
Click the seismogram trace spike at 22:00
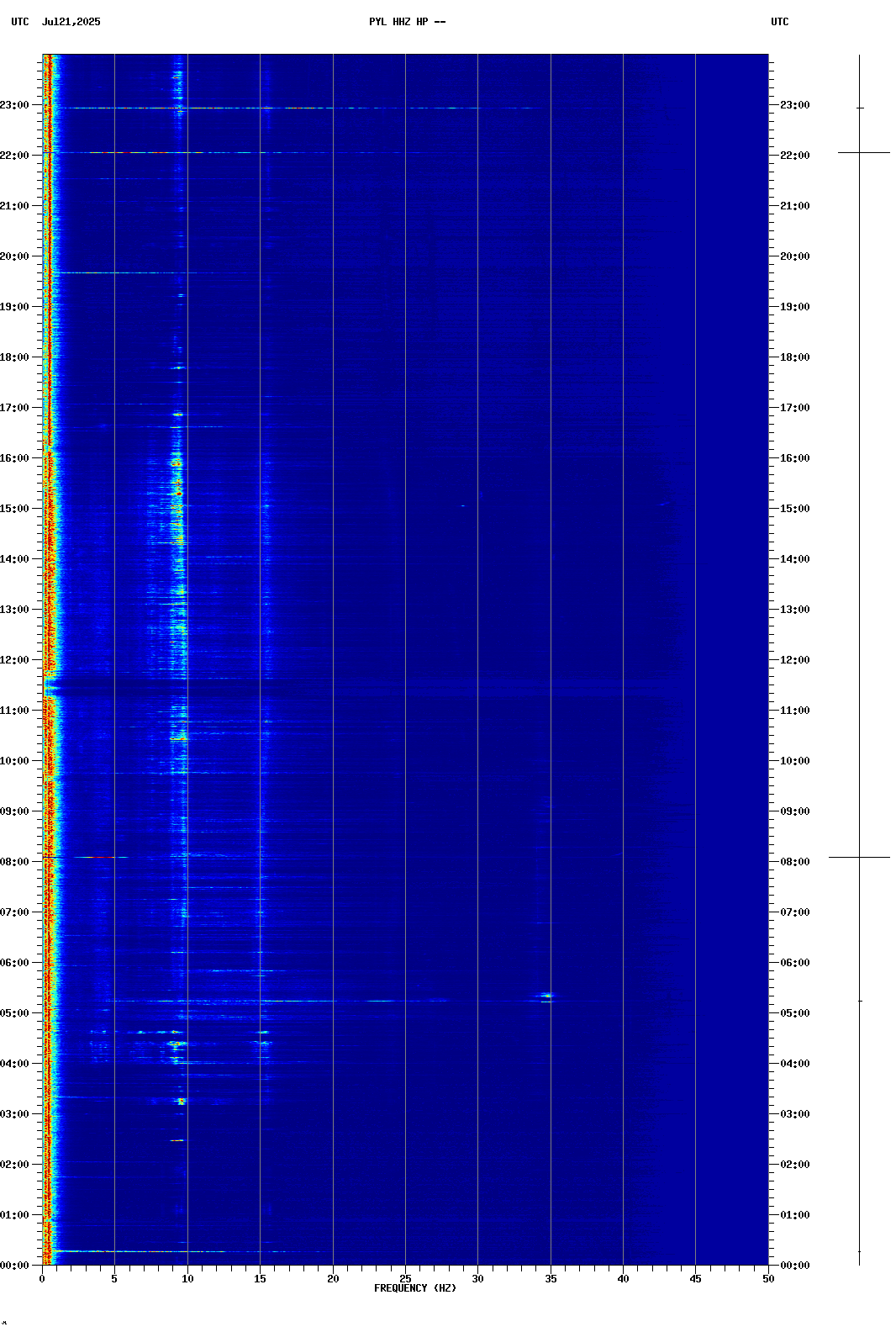click(x=864, y=152)
